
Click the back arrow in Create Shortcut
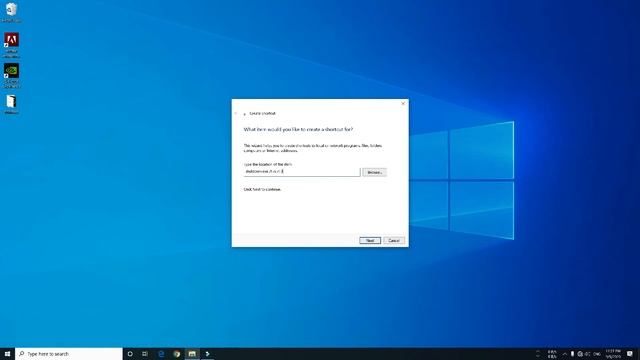pyautogui.click(x=236, y=113)
